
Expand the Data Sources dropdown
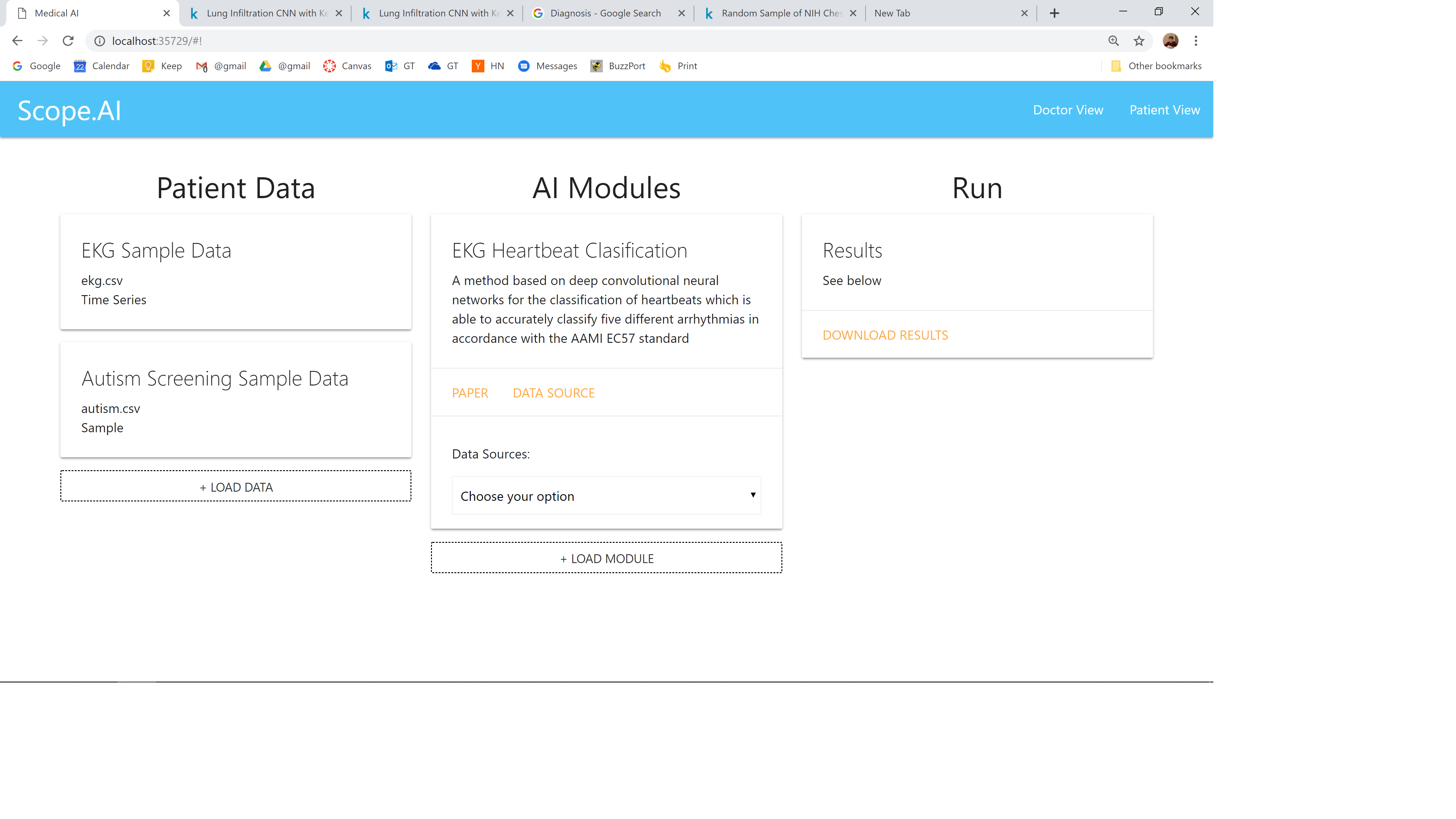pyautogui.click(x=606, y=496)
